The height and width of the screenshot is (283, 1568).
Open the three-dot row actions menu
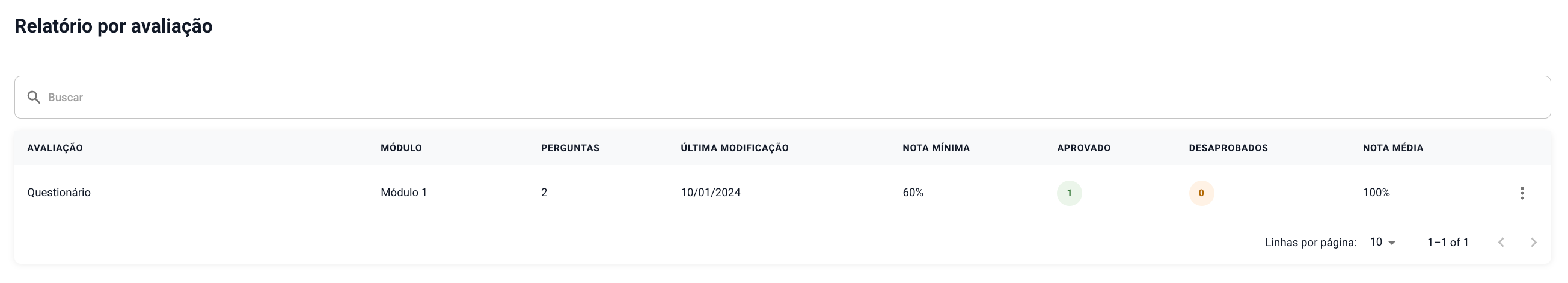1522,193
